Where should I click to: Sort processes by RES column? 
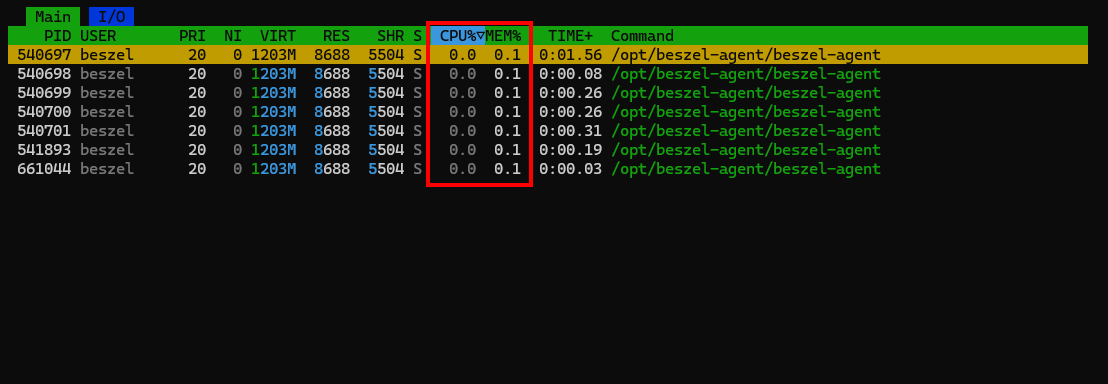[x=336, y=35]
